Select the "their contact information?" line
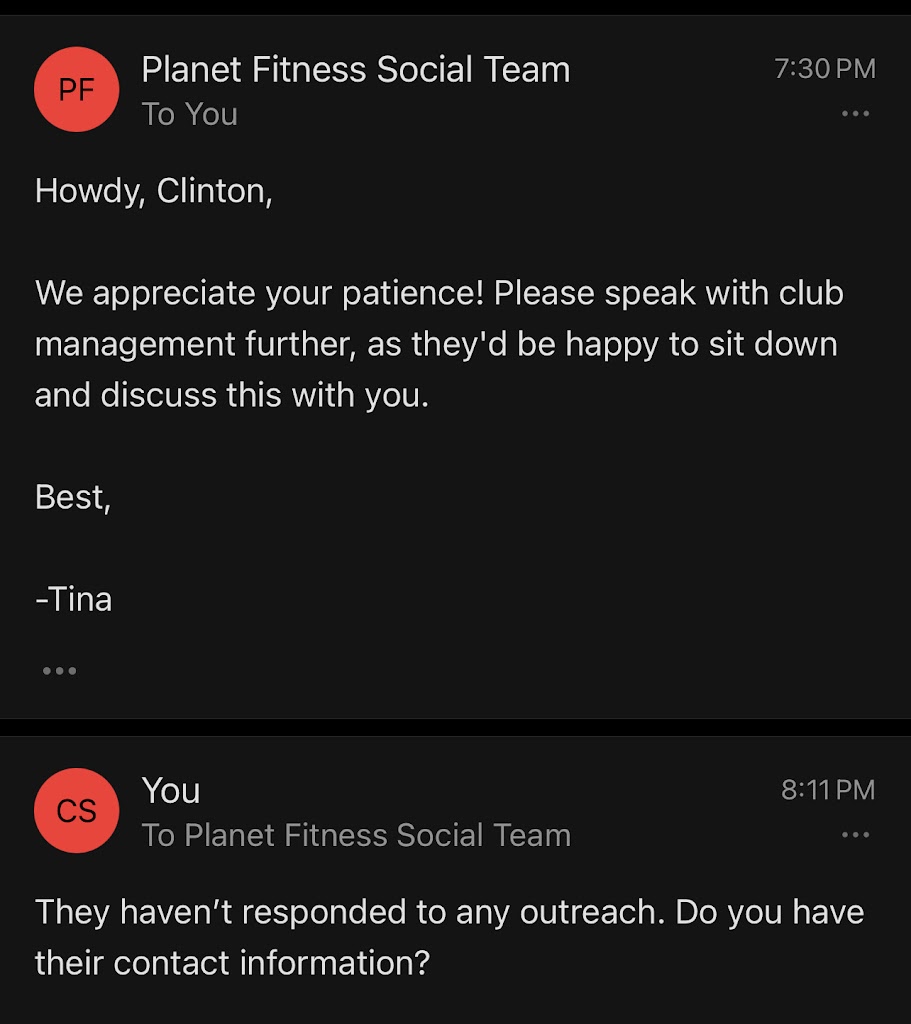911x1024 pixels. click(232, 963)
